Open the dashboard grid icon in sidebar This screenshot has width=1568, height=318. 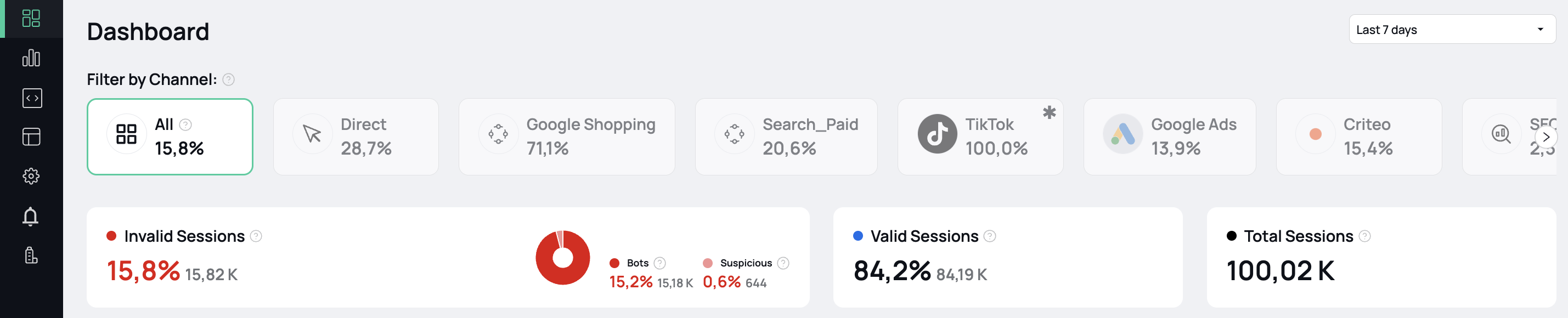31,18
